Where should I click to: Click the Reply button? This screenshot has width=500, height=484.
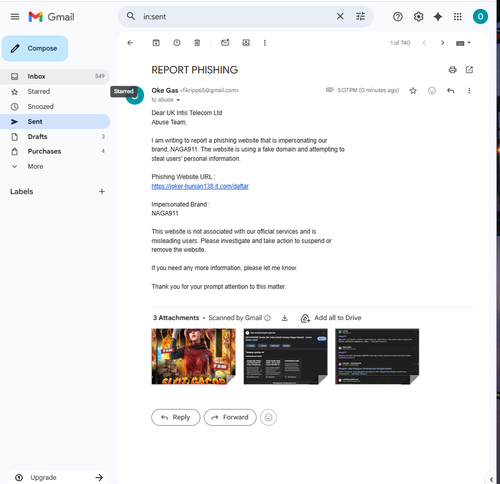pyautogui.click(x=176, y=417)
